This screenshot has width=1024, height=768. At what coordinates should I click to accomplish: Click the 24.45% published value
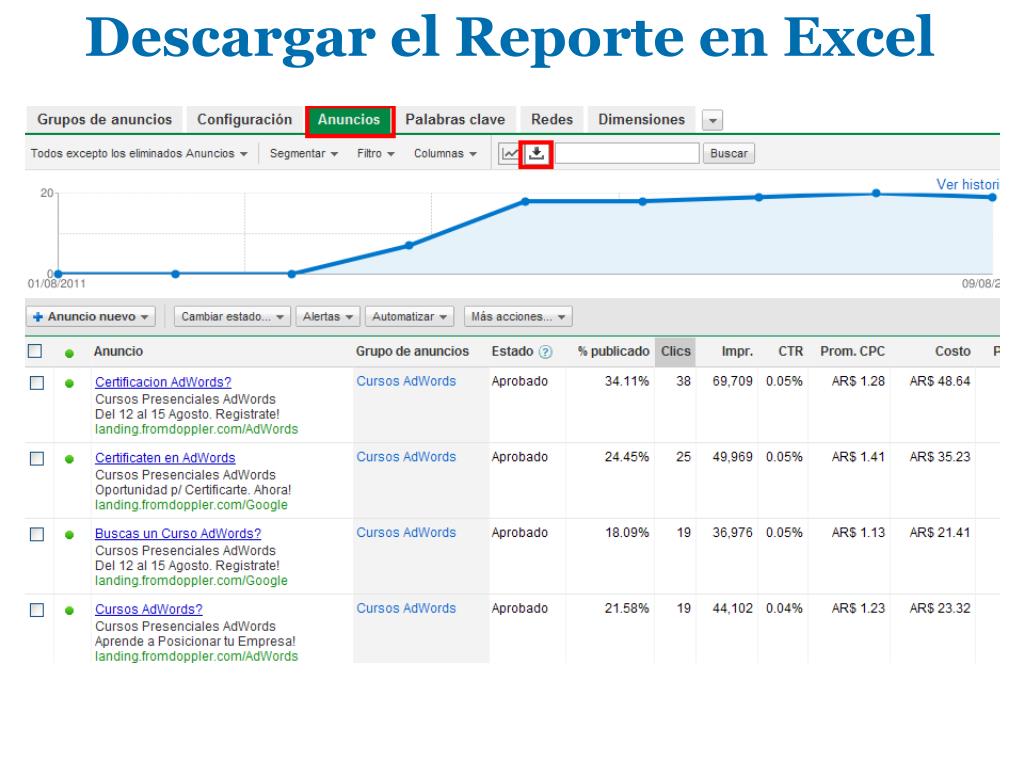627,457
